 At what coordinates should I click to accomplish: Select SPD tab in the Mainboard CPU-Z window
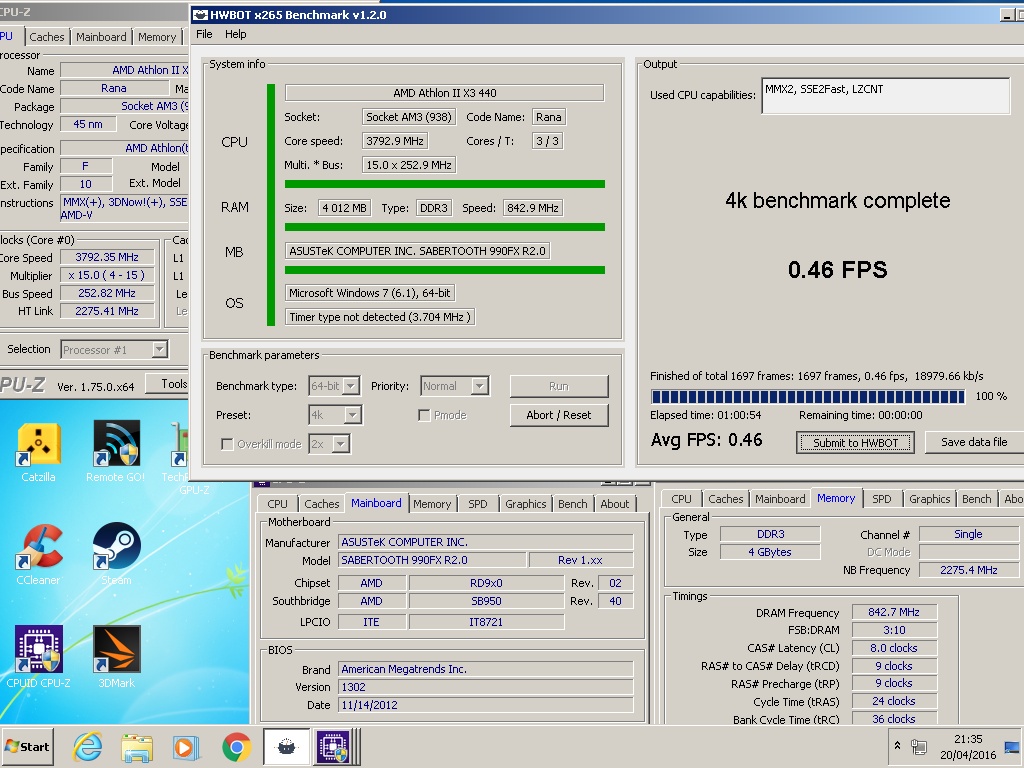pyautogui.click(x=477, y=504)
